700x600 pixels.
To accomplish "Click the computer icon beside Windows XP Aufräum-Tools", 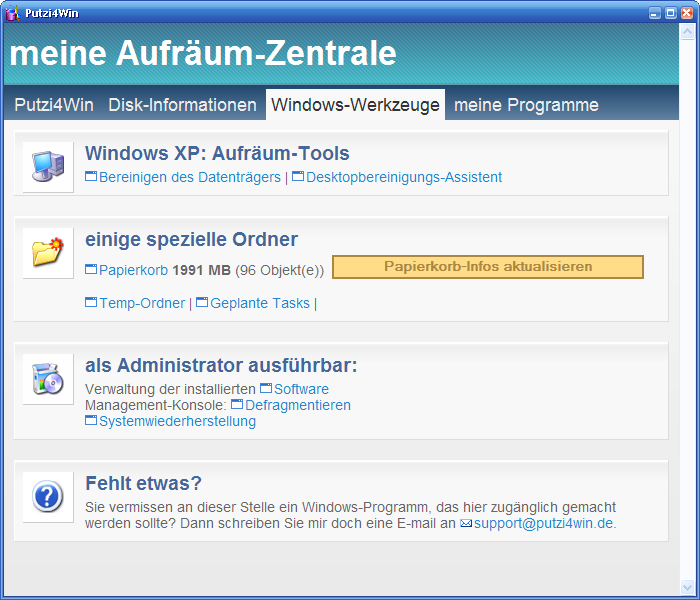I will [48, 167].
